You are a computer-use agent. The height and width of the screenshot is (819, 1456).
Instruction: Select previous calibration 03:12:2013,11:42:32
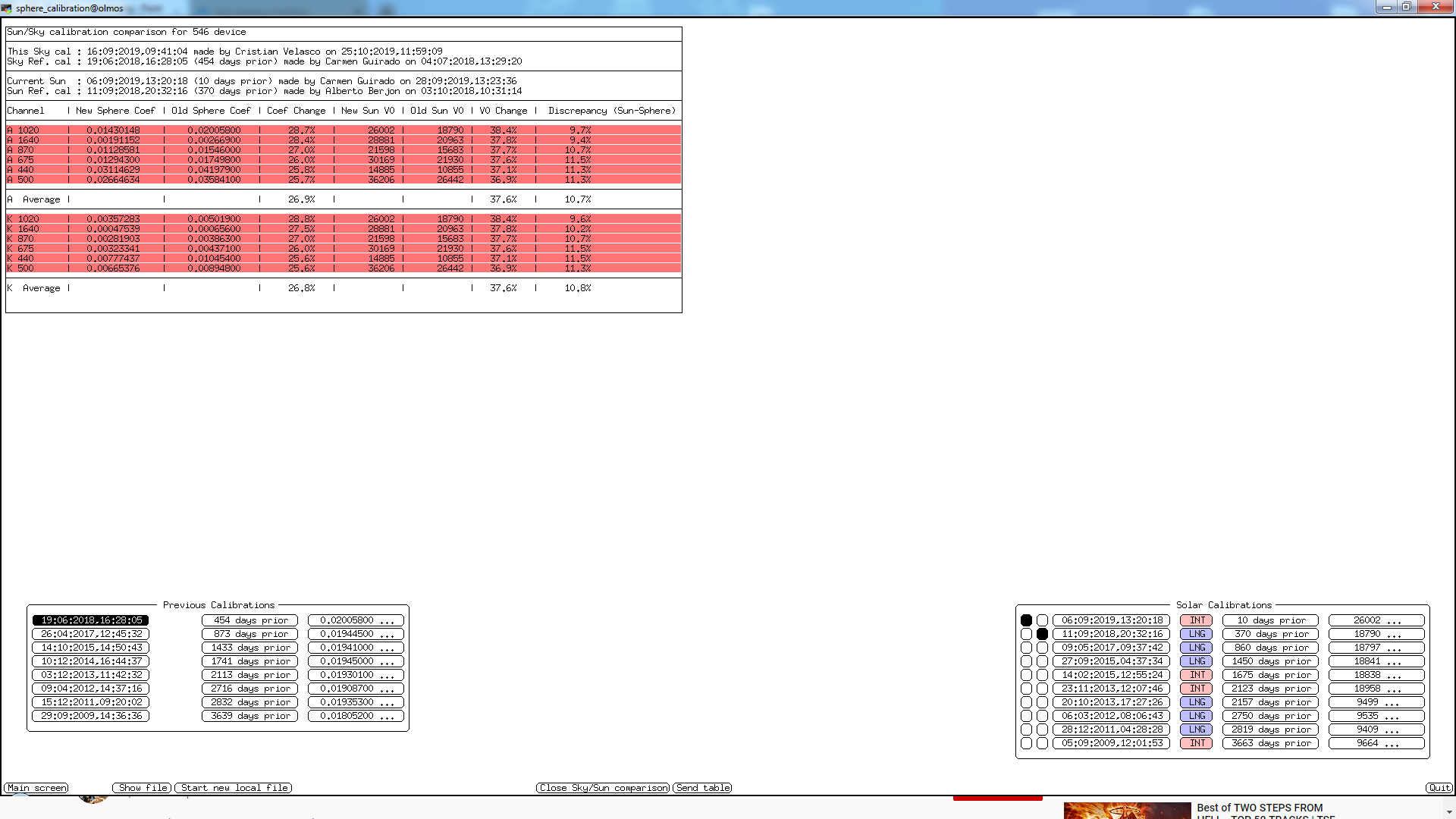91,675
